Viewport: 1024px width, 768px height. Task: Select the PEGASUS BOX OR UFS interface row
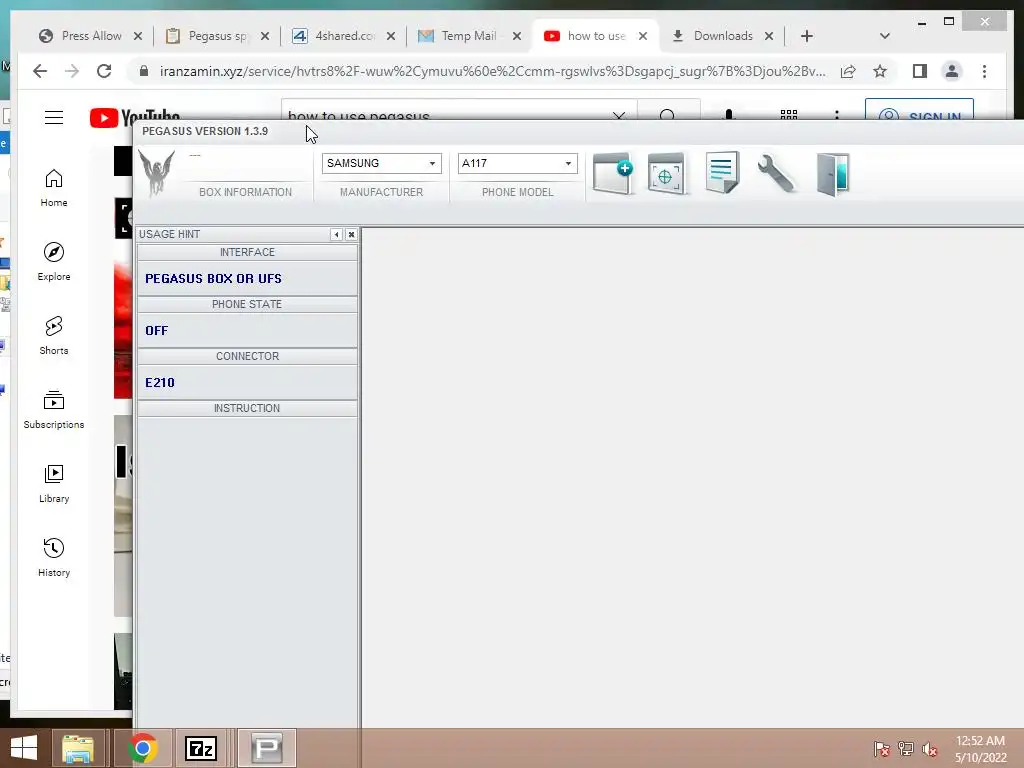point(247,278)
